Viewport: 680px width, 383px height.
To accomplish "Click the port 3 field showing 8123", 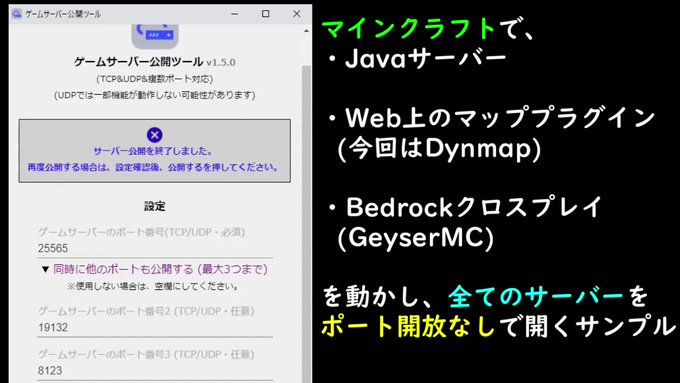I will point(155,371).
